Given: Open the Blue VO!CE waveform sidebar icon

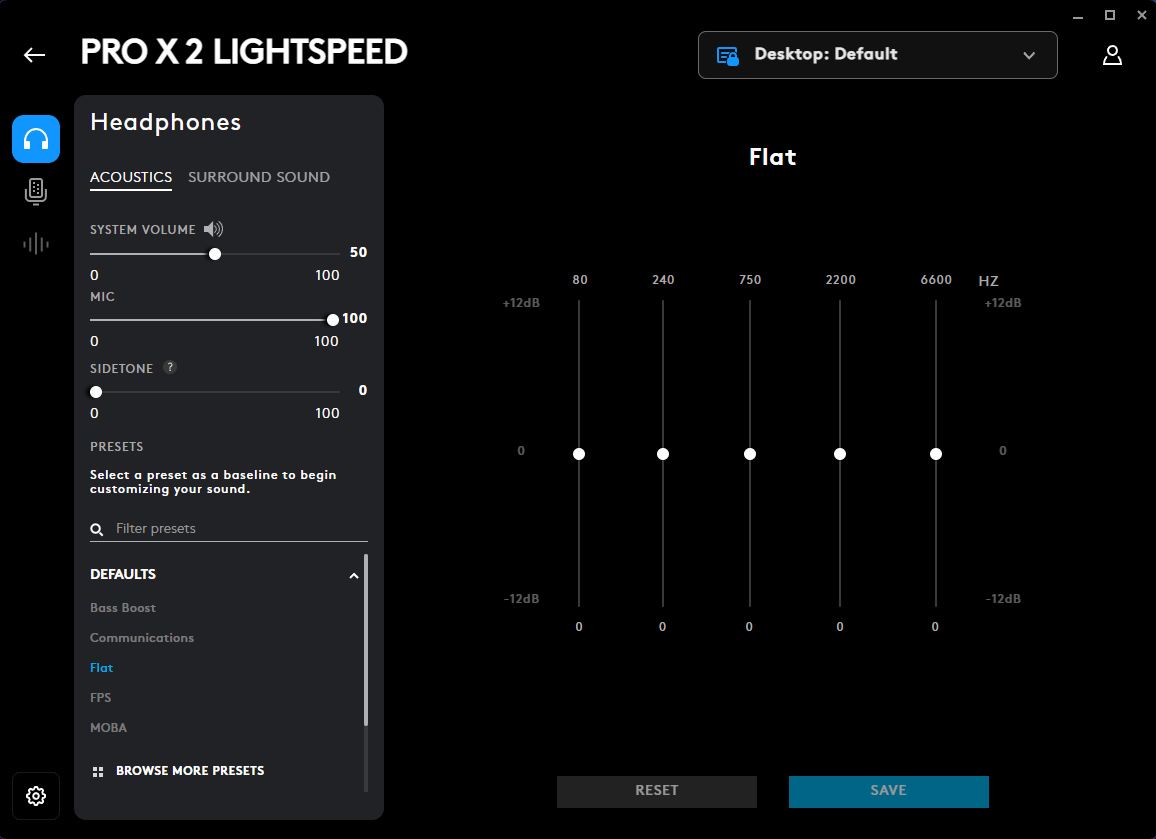Looking at the screenshot, I should pos(35,243).
